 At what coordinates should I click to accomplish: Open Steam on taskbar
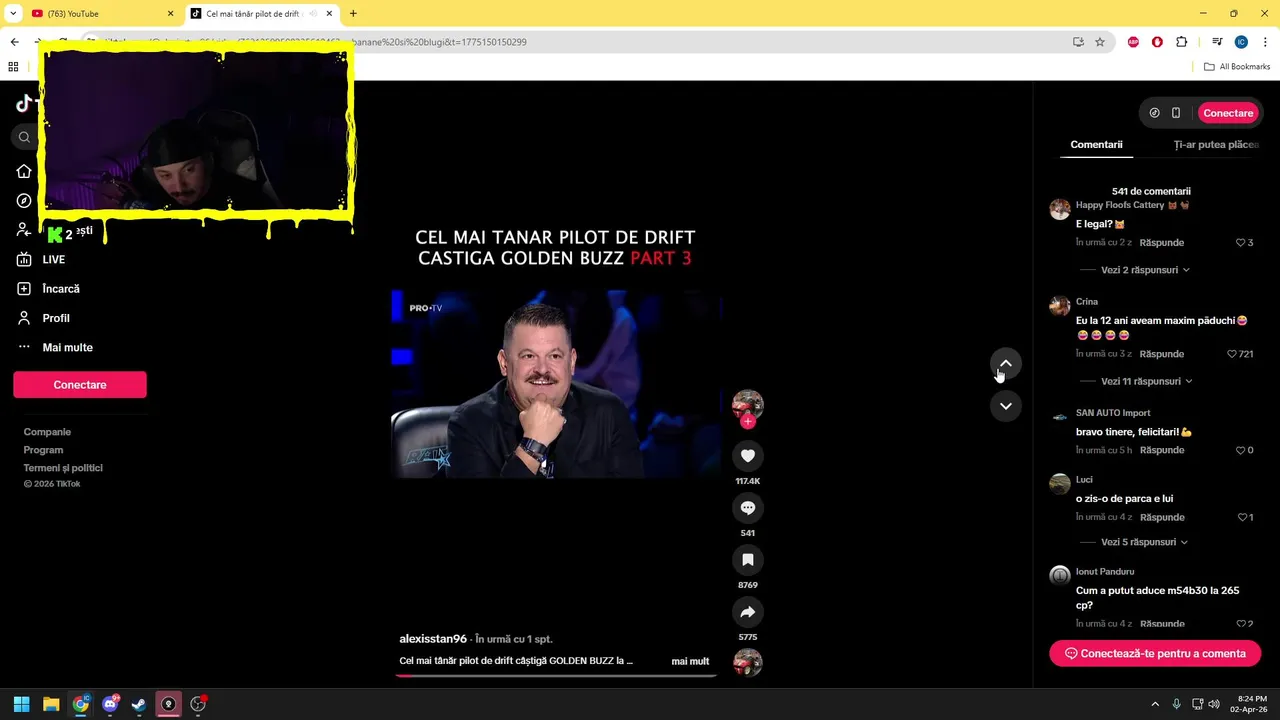click(x=139, y=704)
